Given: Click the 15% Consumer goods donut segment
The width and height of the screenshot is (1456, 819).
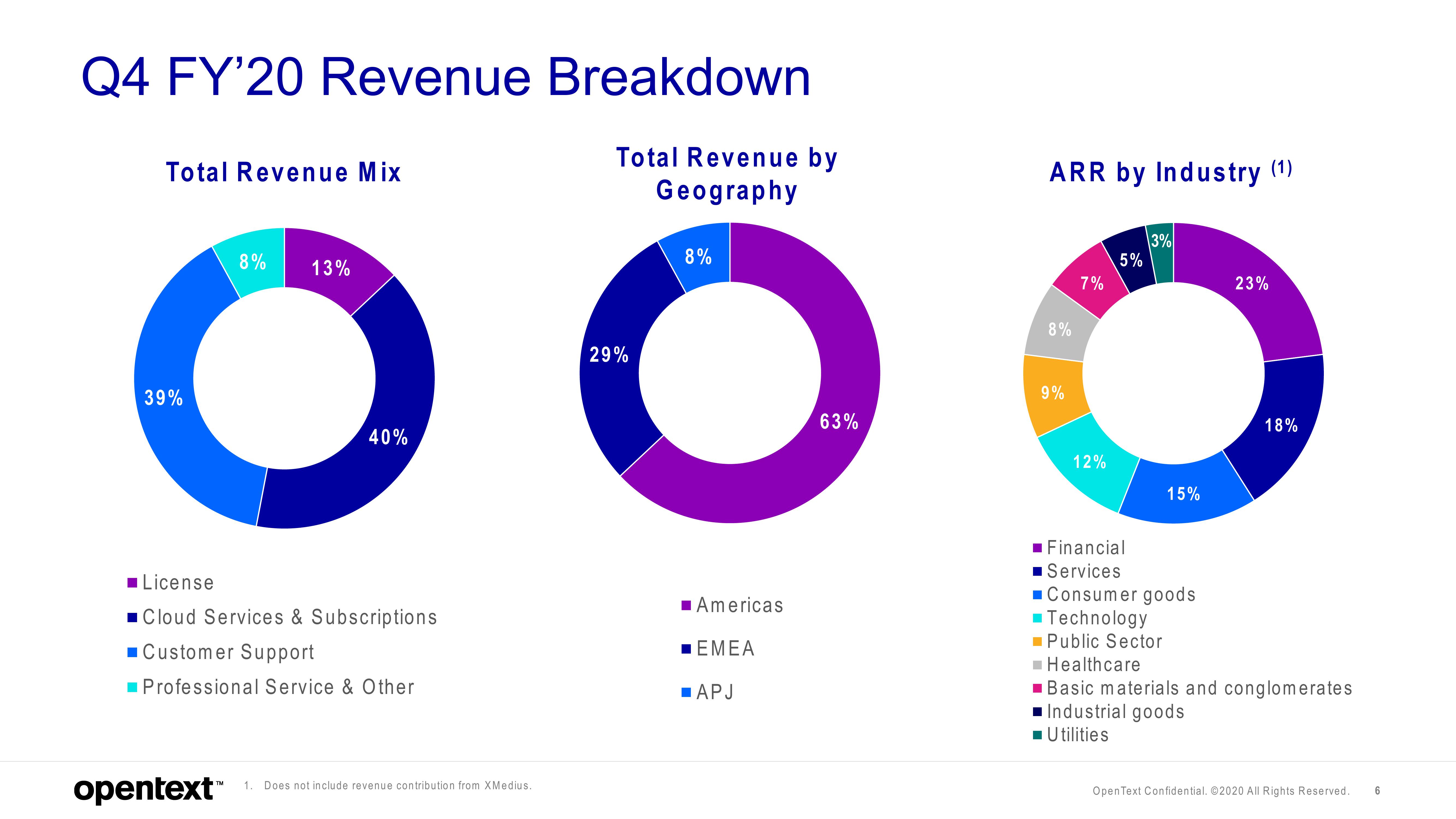Looking at the screenshot, I should pos(1183,493).
